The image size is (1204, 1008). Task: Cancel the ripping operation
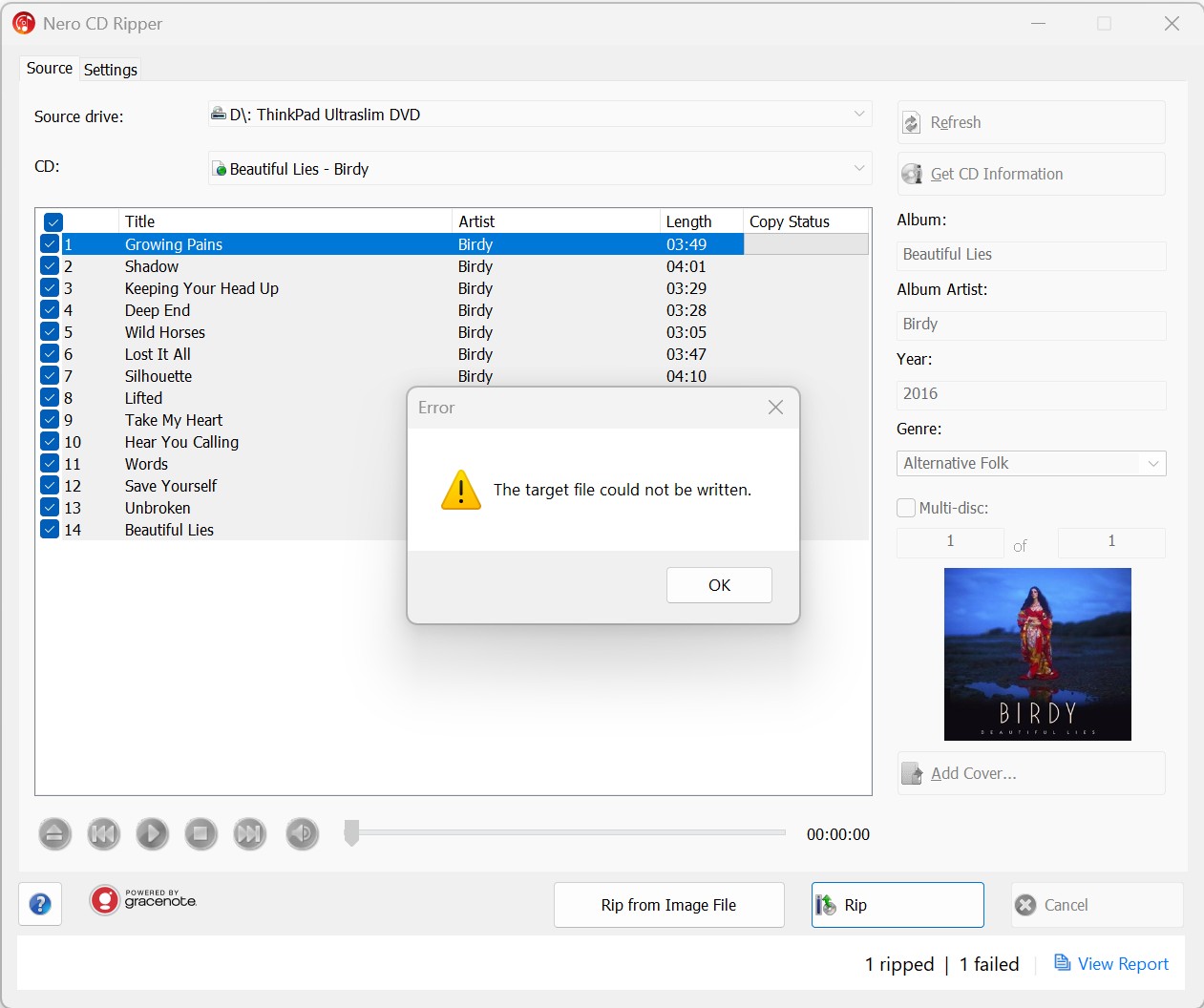tap(1097, 905)
